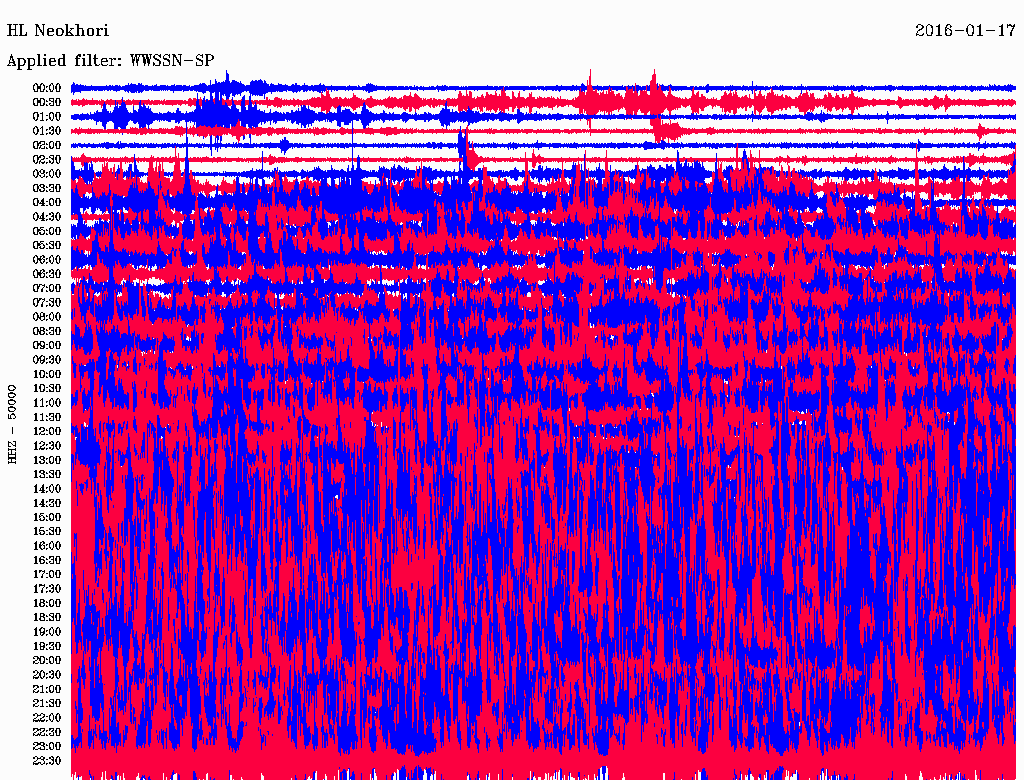This screenshot has height=780, width=1024.
Task: Click the 21:30 time label
Action: point(47,703)
